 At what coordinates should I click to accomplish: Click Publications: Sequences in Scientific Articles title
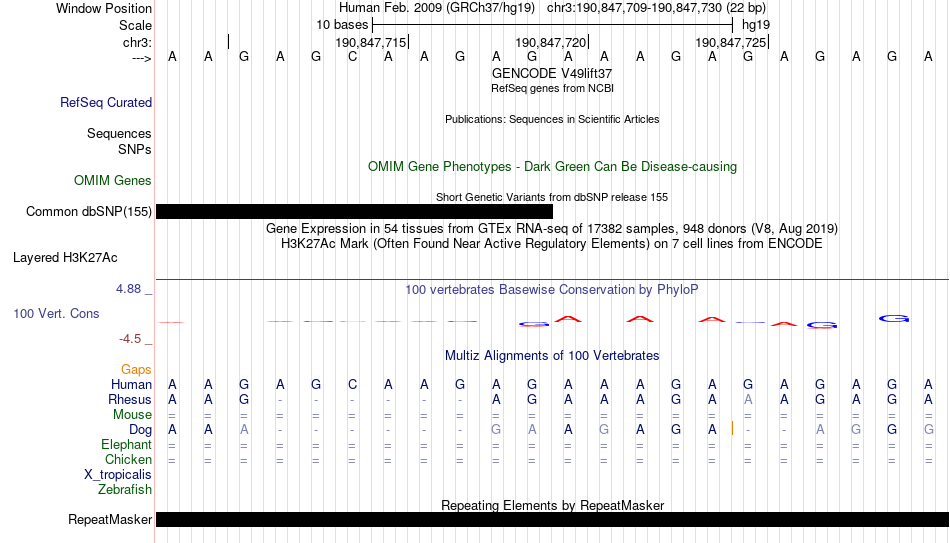(x=552, y=119)
